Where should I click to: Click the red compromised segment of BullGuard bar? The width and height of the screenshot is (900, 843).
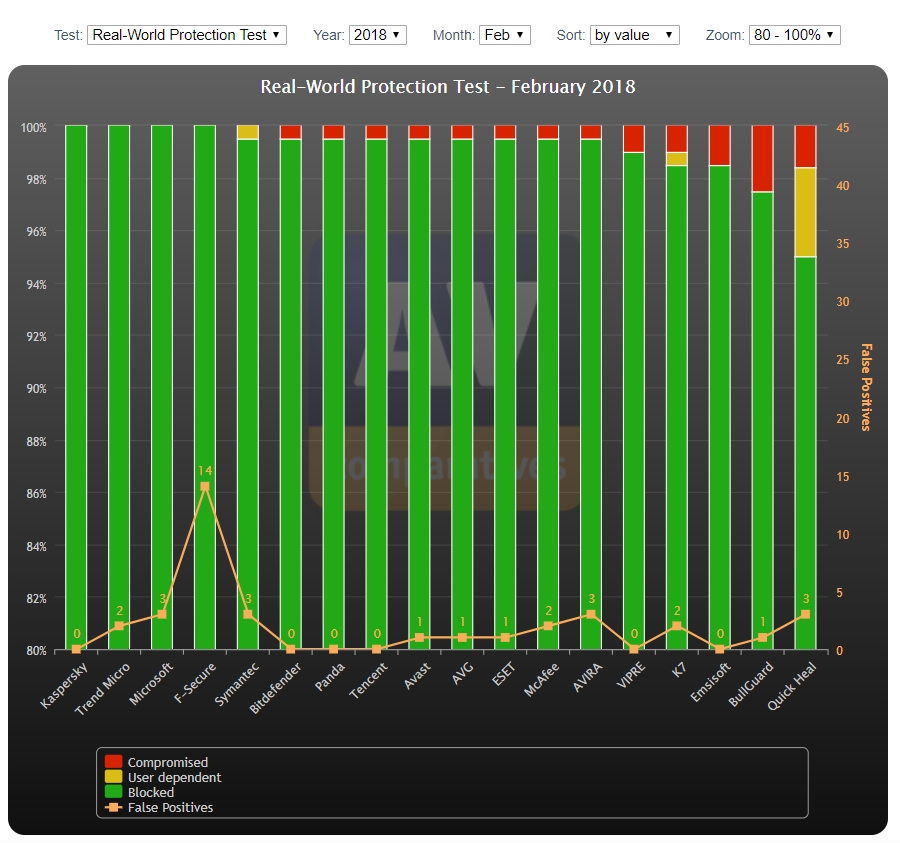(762, 158)
